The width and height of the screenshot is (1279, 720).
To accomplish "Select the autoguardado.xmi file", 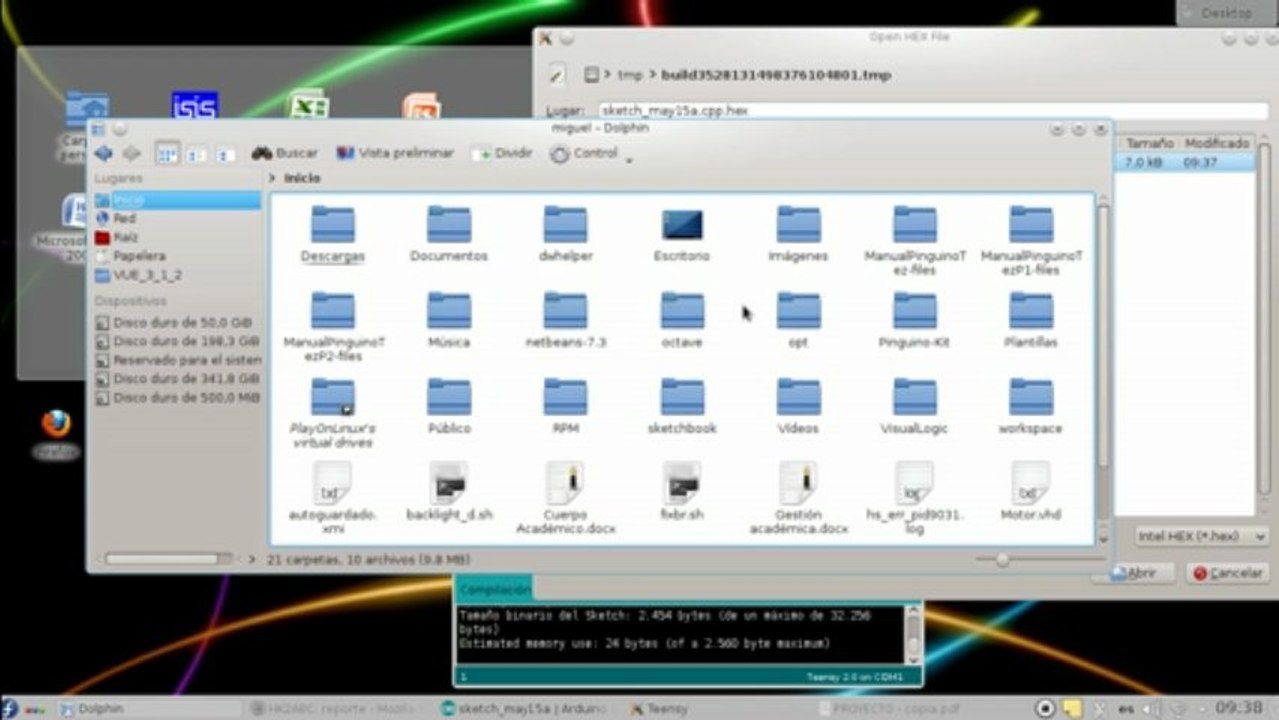I will pyautogui.click(x=332, y=498).
